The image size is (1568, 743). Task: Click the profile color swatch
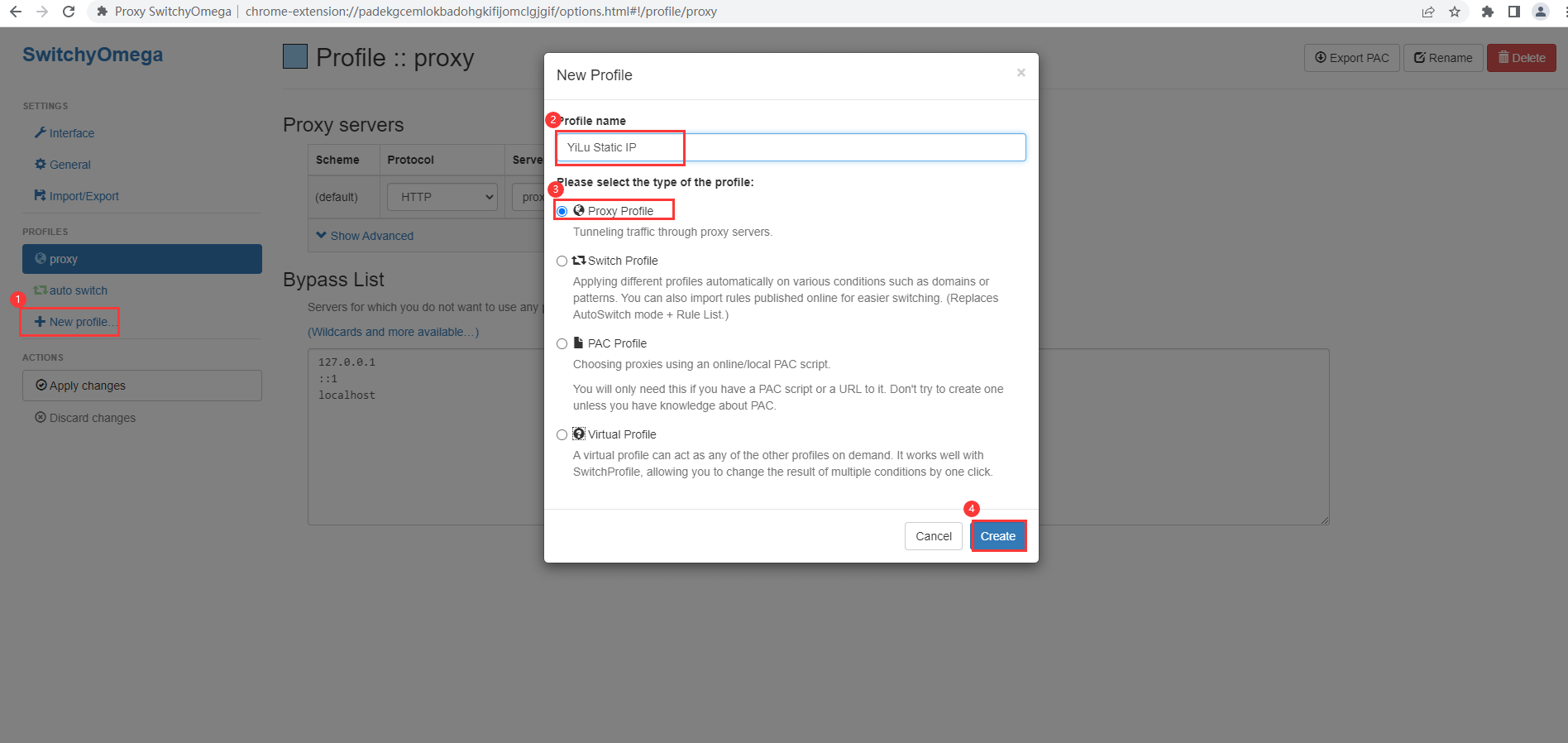295,57
